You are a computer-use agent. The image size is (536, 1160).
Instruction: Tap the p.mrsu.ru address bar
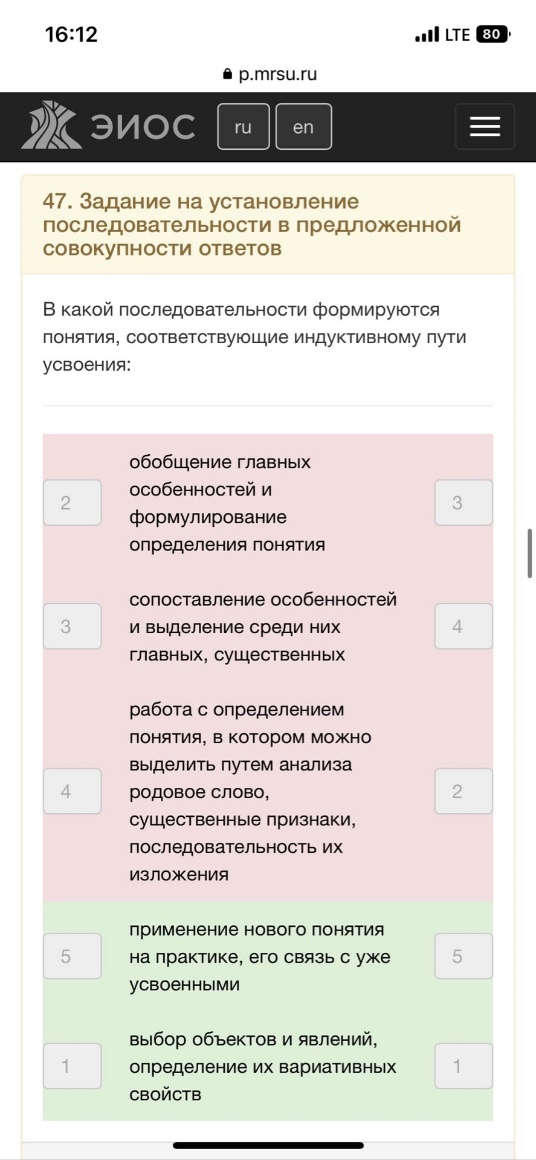click(268, 75)
